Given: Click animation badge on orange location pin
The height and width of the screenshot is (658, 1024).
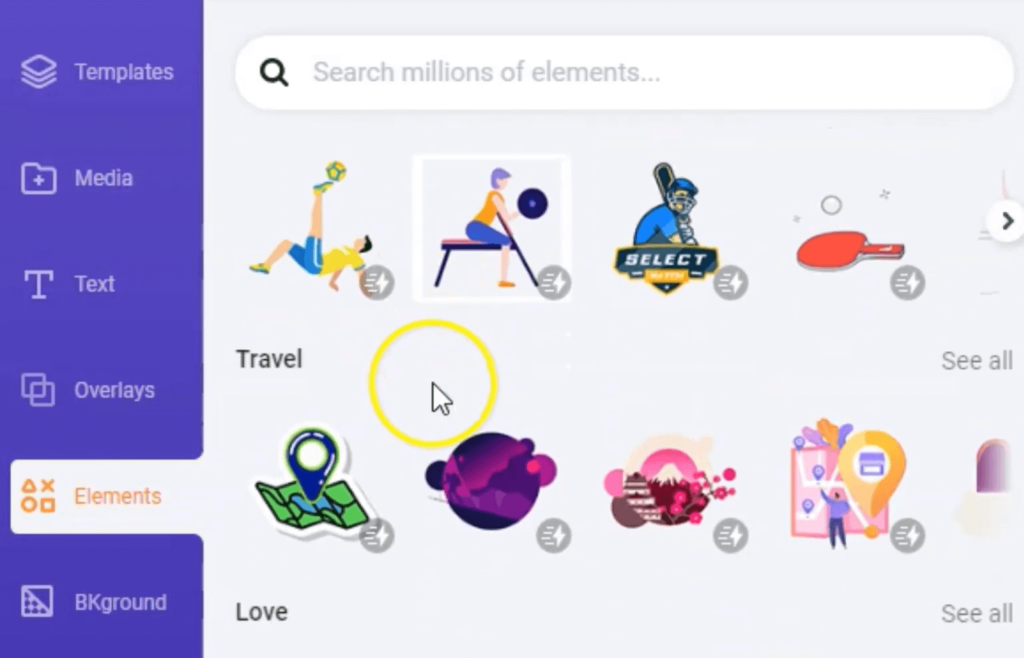Looking at the screenshot, I should [907, 535].
